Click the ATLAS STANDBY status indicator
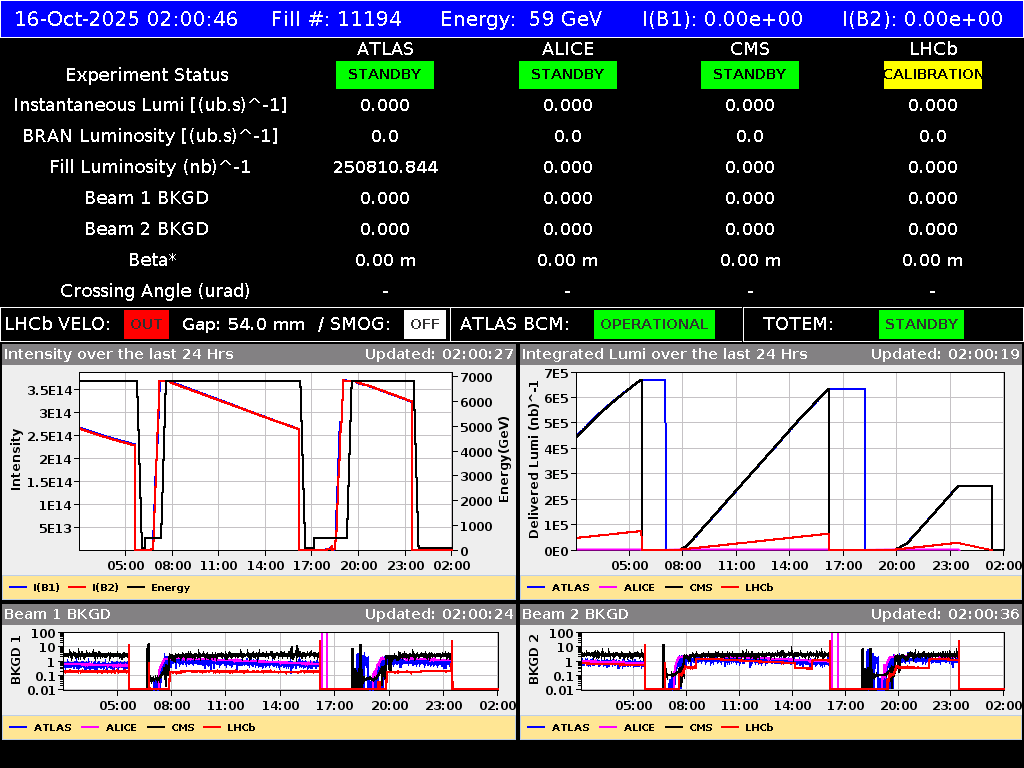 tap(385, 74)
